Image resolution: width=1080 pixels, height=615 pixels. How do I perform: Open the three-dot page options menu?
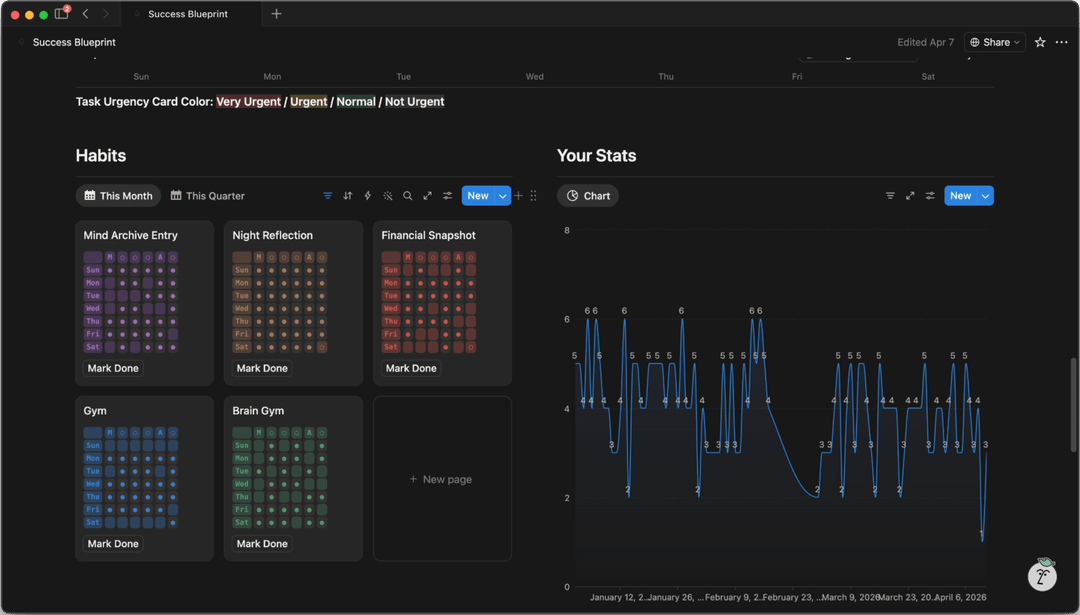coord(1061,42)
